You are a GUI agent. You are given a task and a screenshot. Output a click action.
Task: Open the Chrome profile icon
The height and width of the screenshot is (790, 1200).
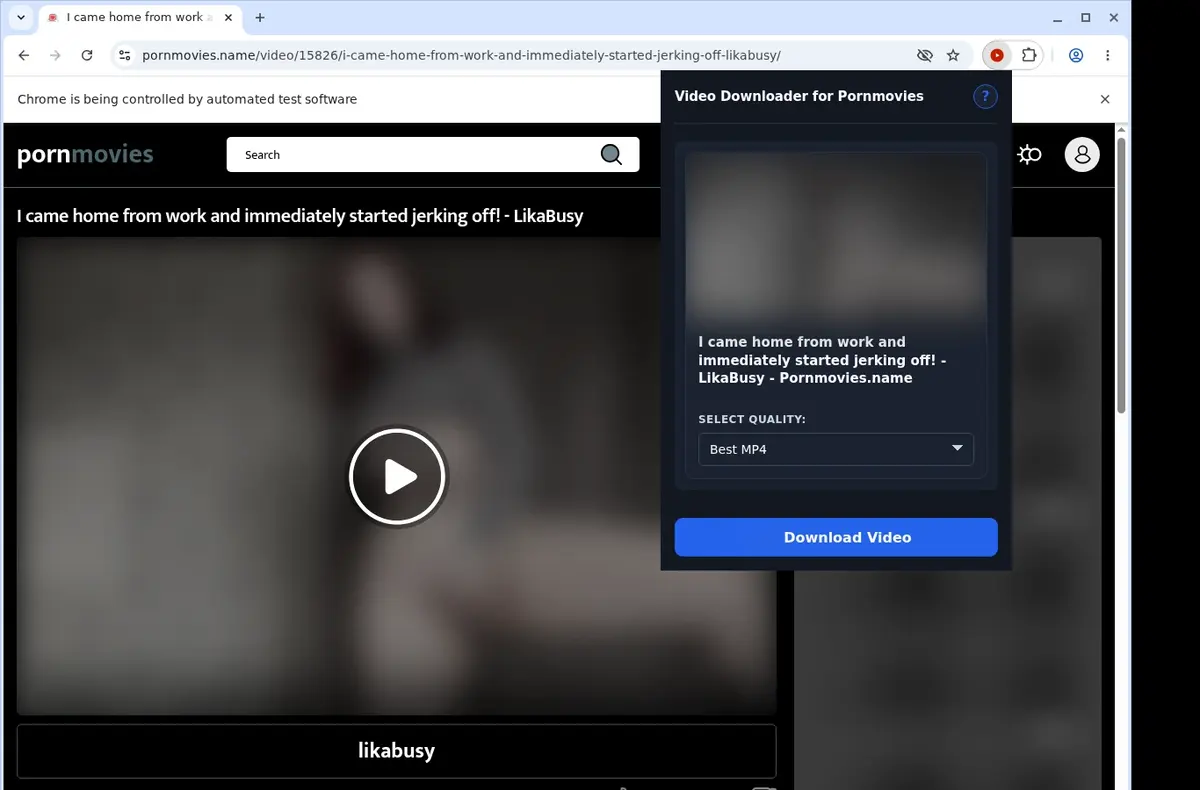pos(1076,56)
